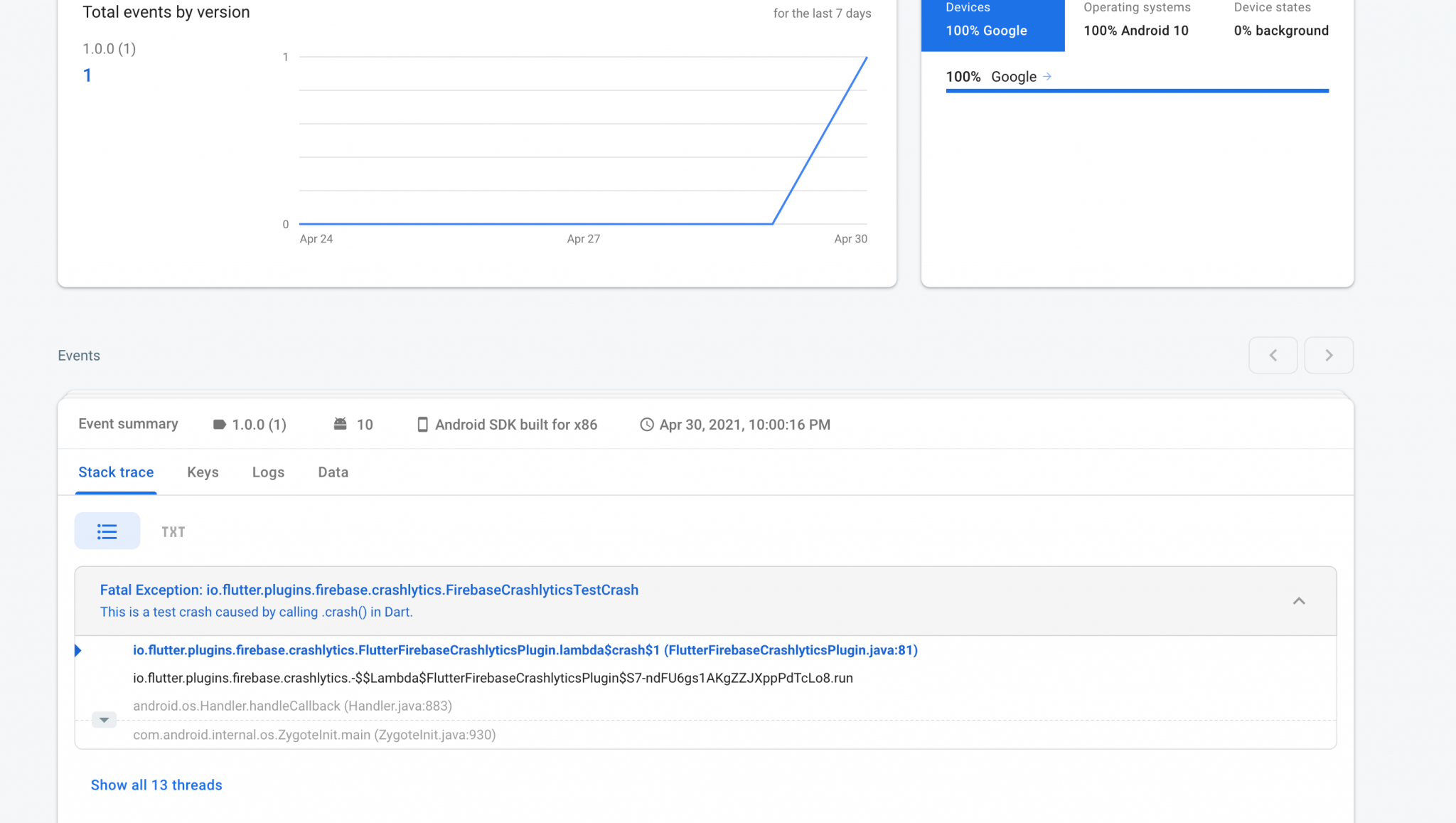The height and width of the screenshot is (823, 1456).
Task: Select the Operating systems category
Action: tap(1136, 7)
